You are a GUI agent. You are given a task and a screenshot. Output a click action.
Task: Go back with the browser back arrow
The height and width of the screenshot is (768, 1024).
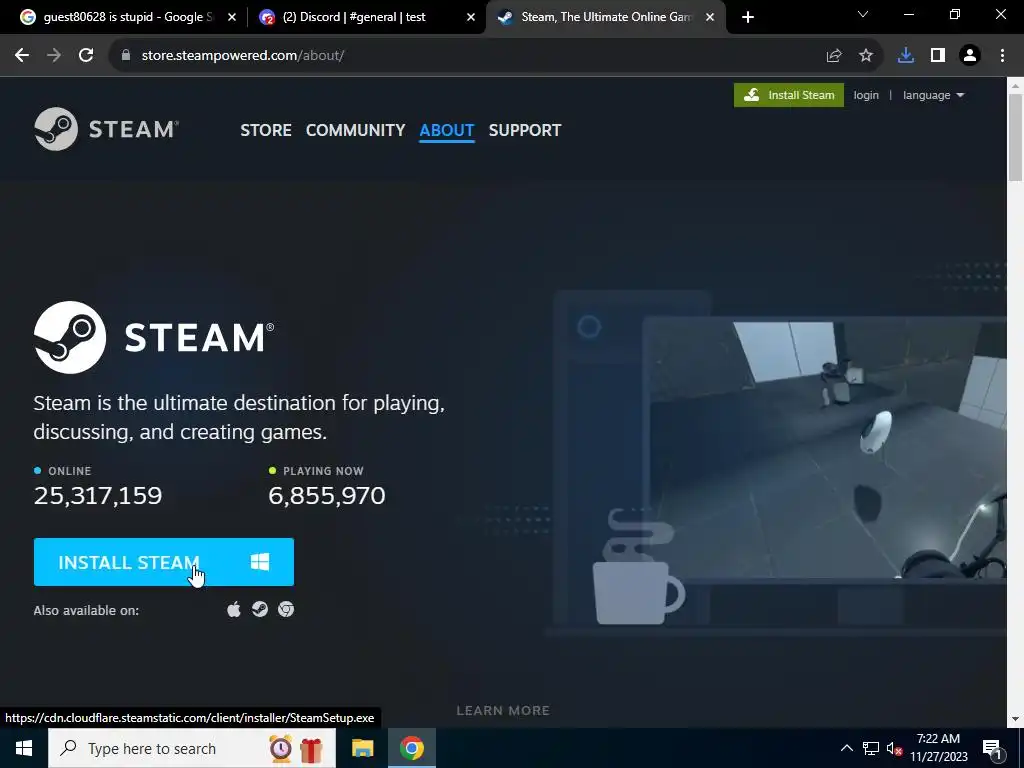[x=22, y=56]
